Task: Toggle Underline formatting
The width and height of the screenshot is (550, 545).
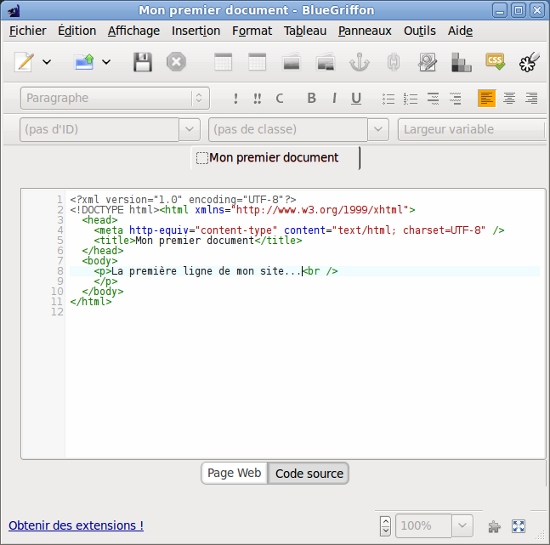Action: (x=356, y=99)
